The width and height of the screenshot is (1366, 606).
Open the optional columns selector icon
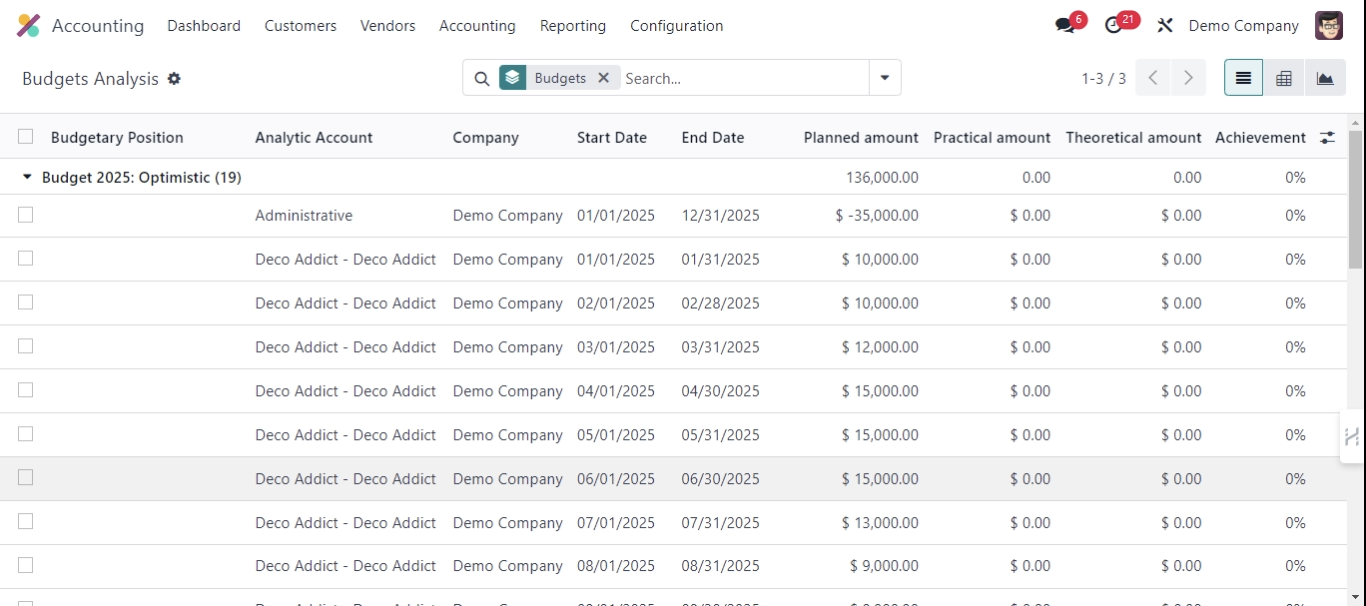pos(1328,137)
